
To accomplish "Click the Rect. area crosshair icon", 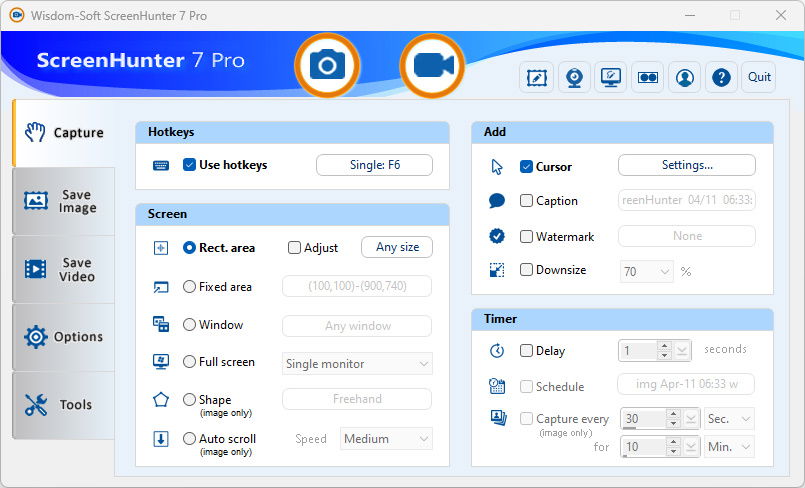I will click(x=161, y=248).
